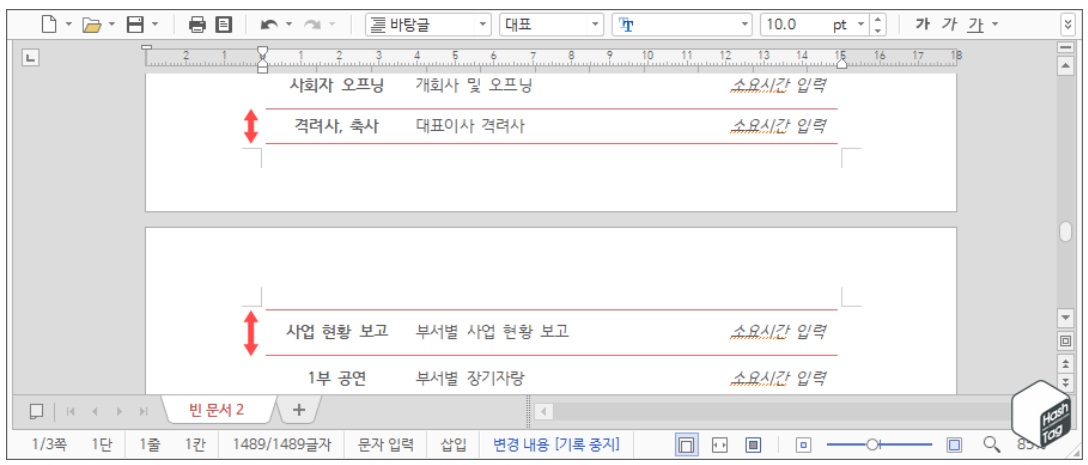Viewport: 1088px width, 465px height.
Task: Open the pt font size dropdown arrow
Action: coord(861,25)
